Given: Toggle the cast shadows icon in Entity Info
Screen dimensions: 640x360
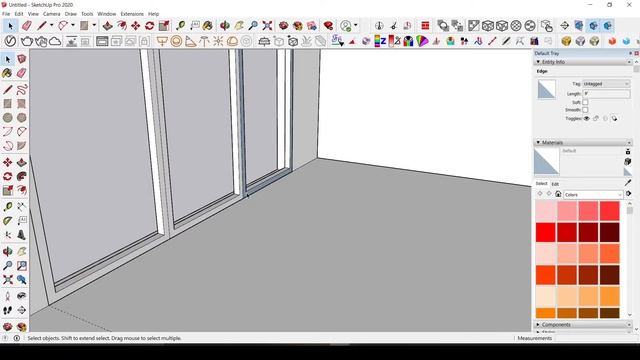Looking at the screenshot, I should [x=614, y=118].
